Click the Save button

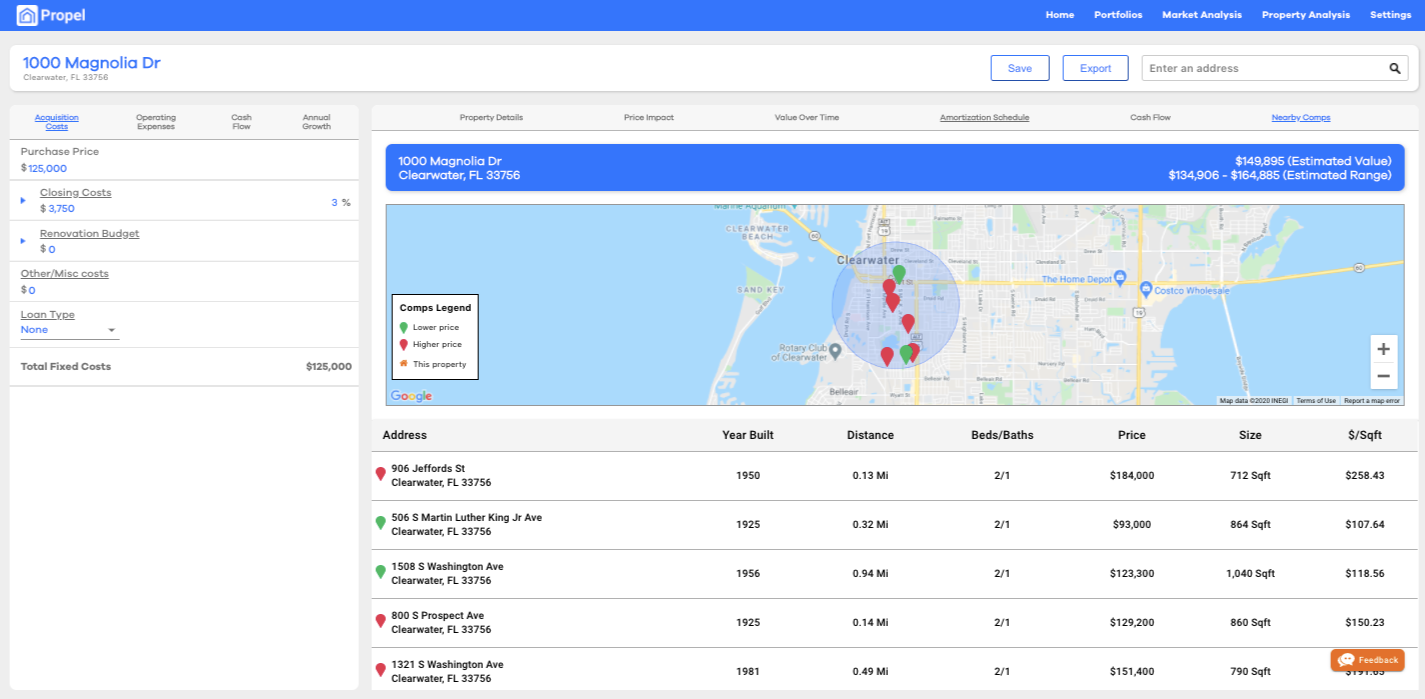click(1020, 68)
